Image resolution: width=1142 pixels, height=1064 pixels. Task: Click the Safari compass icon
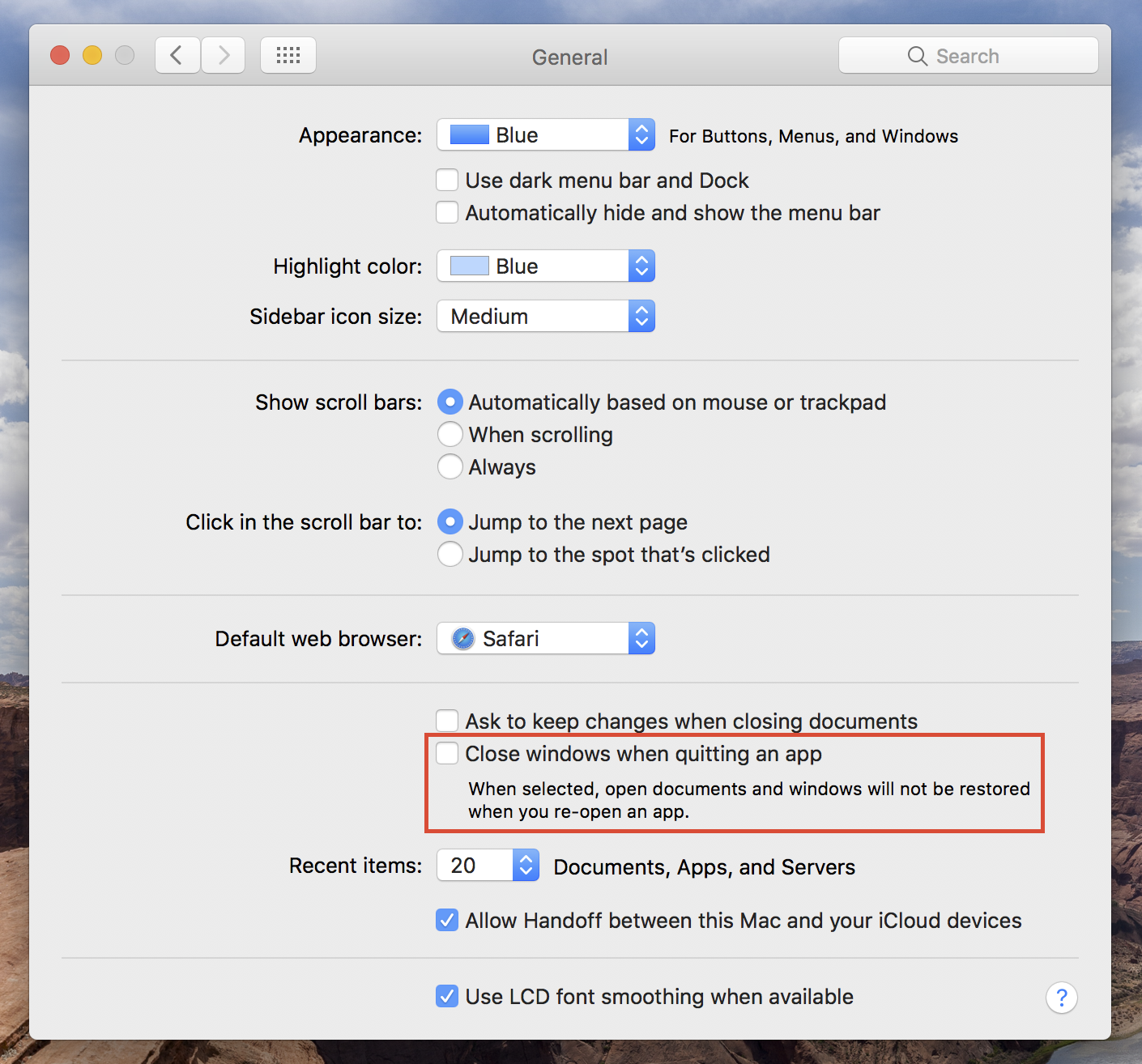(463, 639)
